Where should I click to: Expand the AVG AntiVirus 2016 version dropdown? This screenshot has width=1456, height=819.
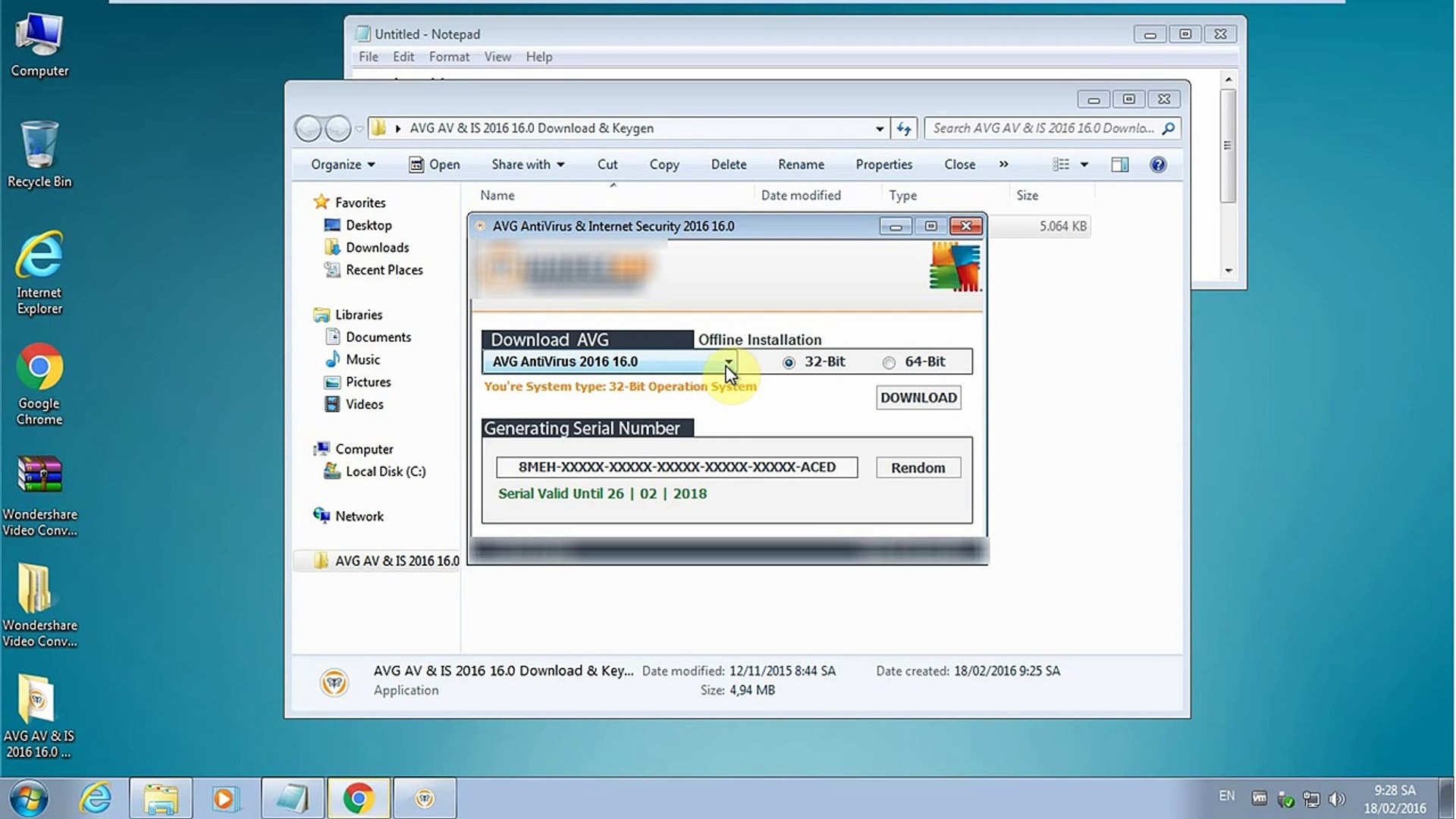[728, 362]
